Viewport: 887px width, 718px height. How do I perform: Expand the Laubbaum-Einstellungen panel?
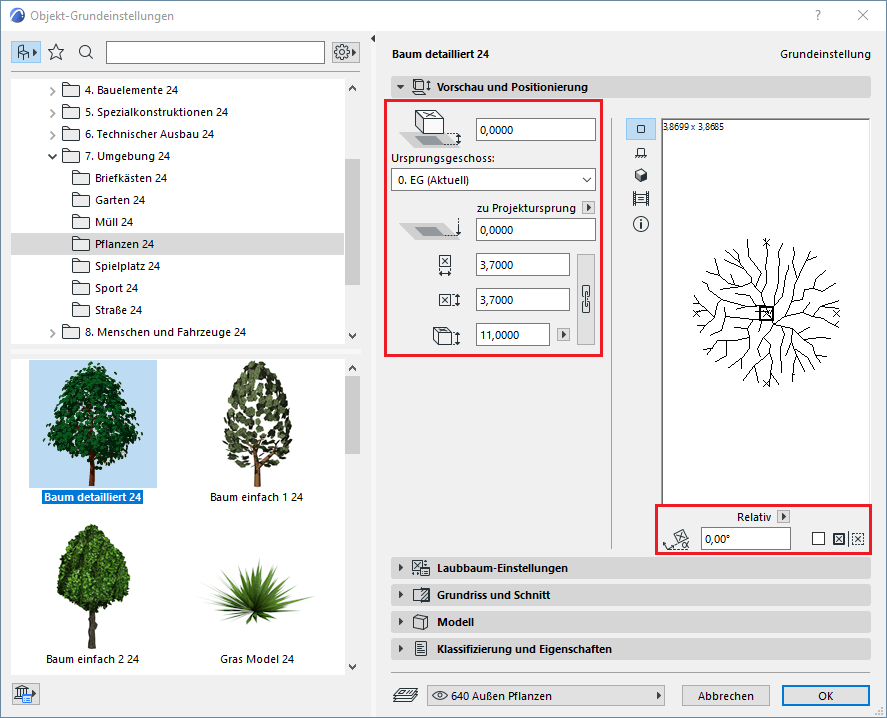pyautogui.click(x=502, y=568)
